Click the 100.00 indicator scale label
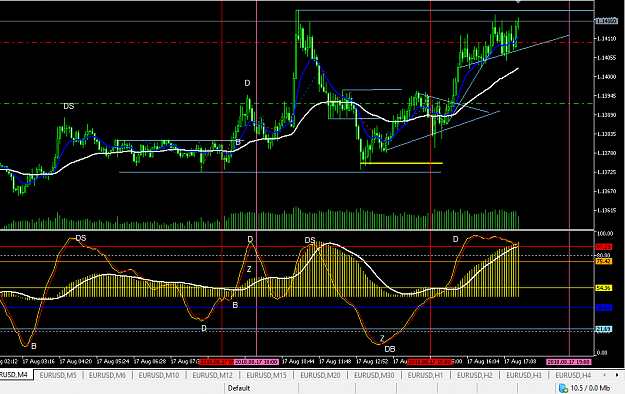 click(x=604, y=233)
